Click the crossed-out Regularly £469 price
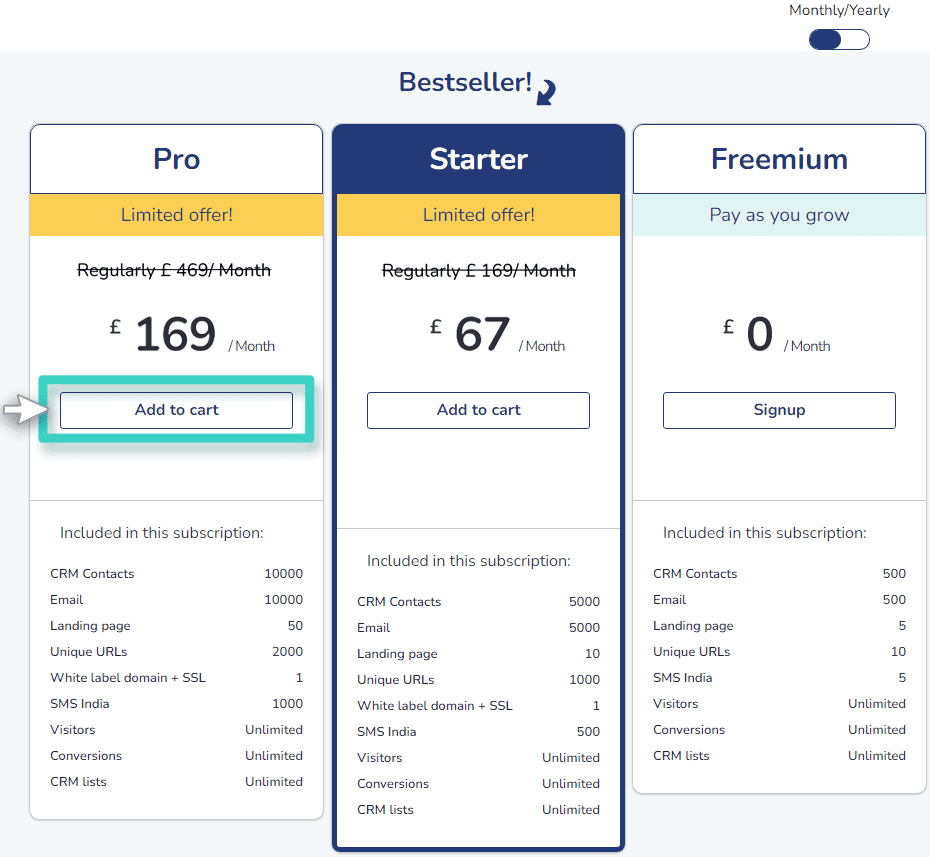Screen dimensions: 930x857 point(175,270)
